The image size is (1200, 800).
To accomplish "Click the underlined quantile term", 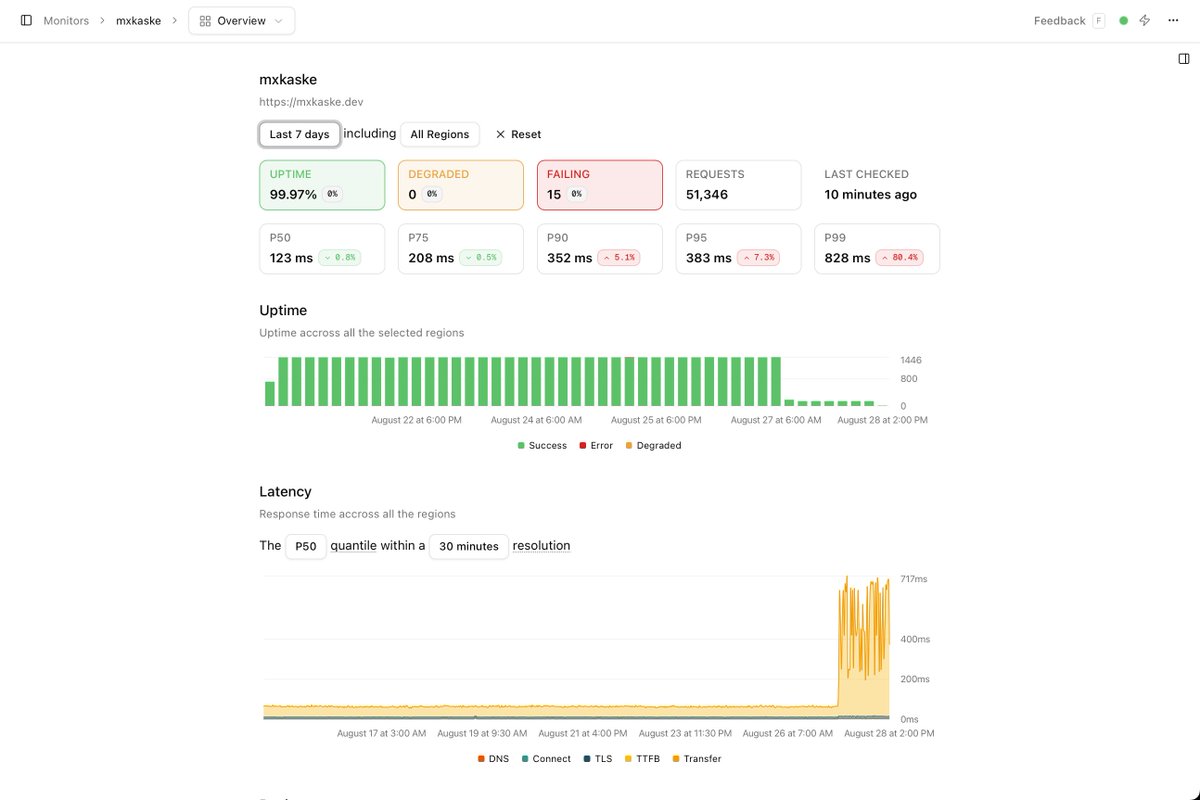I will click(x=353, y=546).
